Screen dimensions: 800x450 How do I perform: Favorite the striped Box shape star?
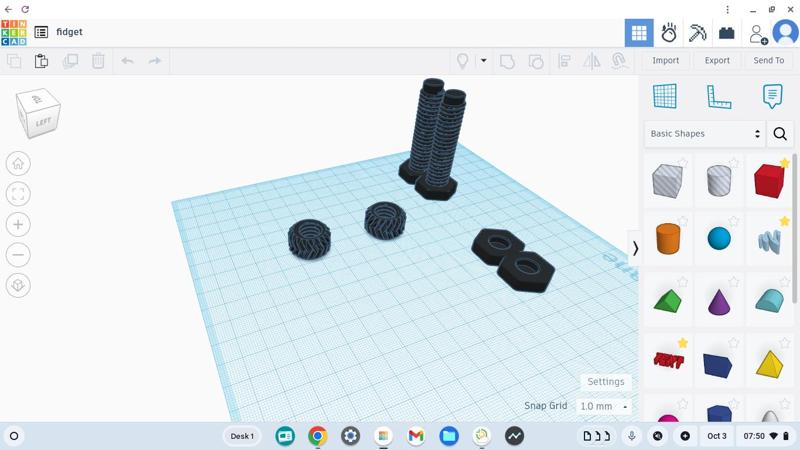coord(683,163)
